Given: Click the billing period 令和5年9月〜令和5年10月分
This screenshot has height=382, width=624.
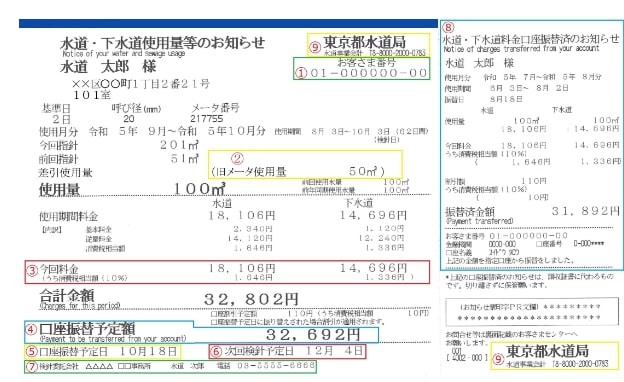Looking at the screenshot, I should (x=177, y=131).
